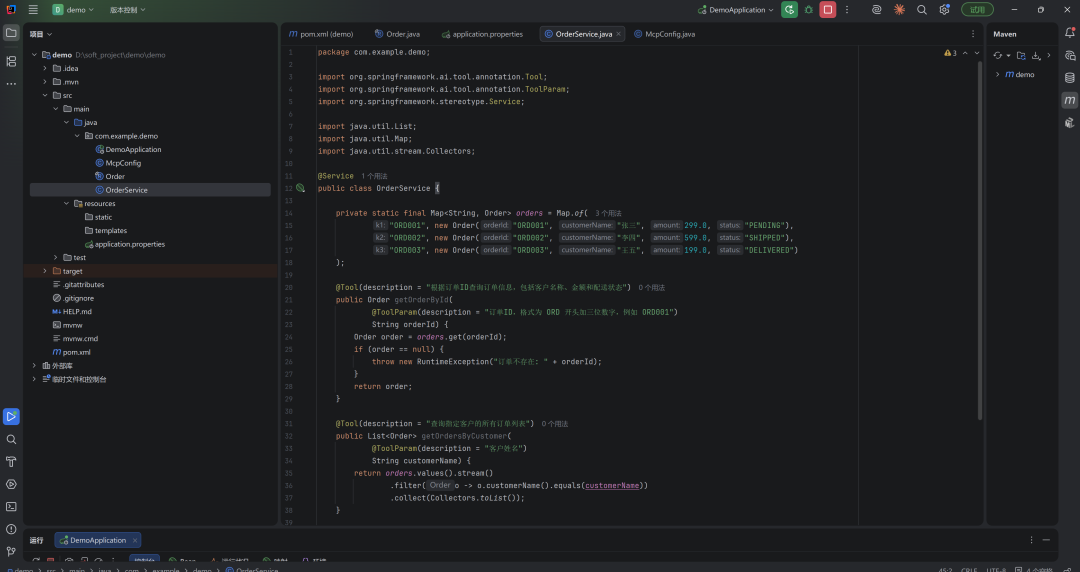Viewport: 1080px width, 572px height.
Task: Open the Terminal tool window
Action: click(x=11, y=507)
